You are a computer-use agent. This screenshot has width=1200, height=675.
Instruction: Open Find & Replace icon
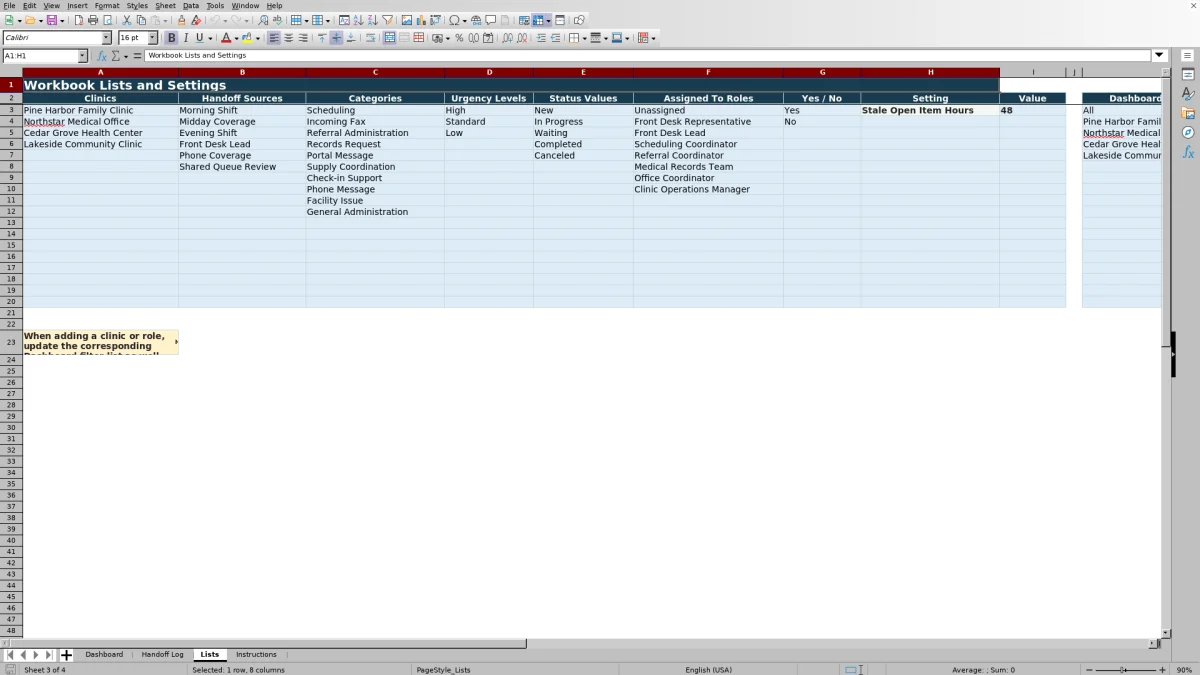point(263,20)
